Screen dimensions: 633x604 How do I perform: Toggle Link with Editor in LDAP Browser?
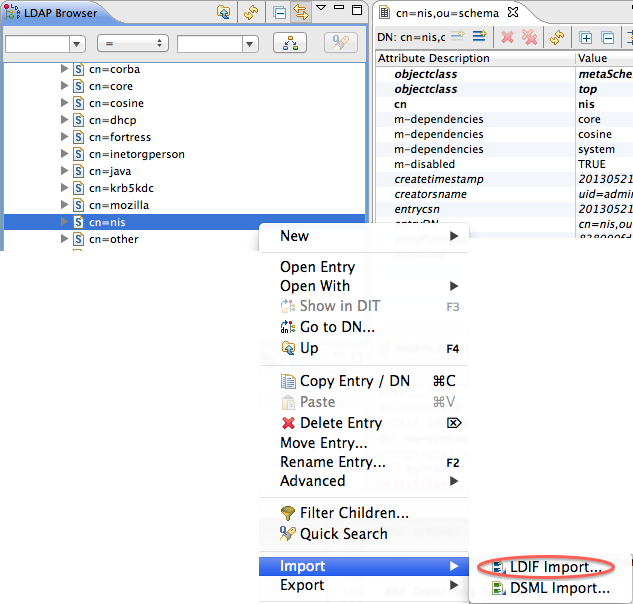[299, 13]
